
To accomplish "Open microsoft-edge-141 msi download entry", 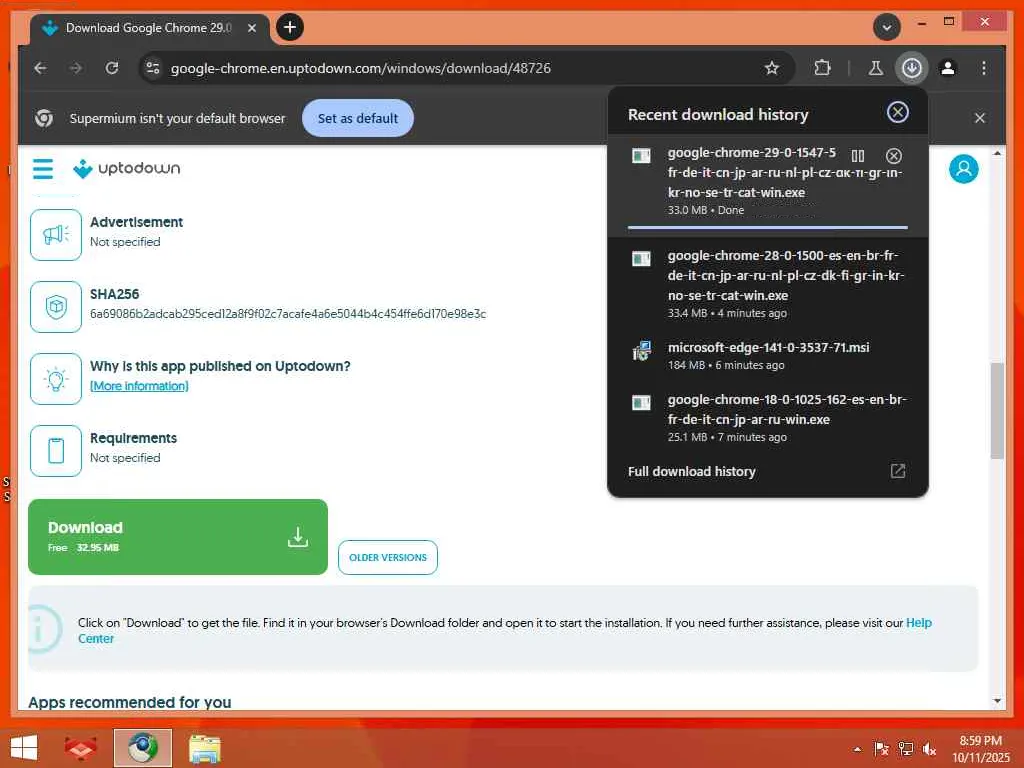I will click(767, 355).
